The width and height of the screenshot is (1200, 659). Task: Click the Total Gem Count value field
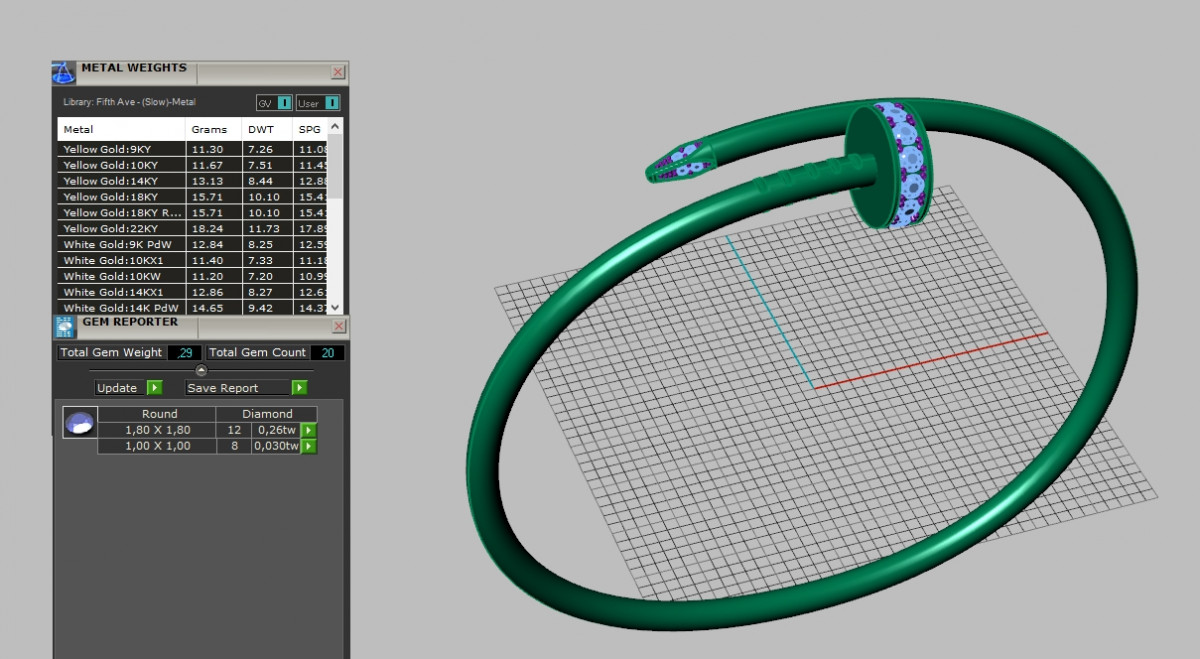pos(327,353)
